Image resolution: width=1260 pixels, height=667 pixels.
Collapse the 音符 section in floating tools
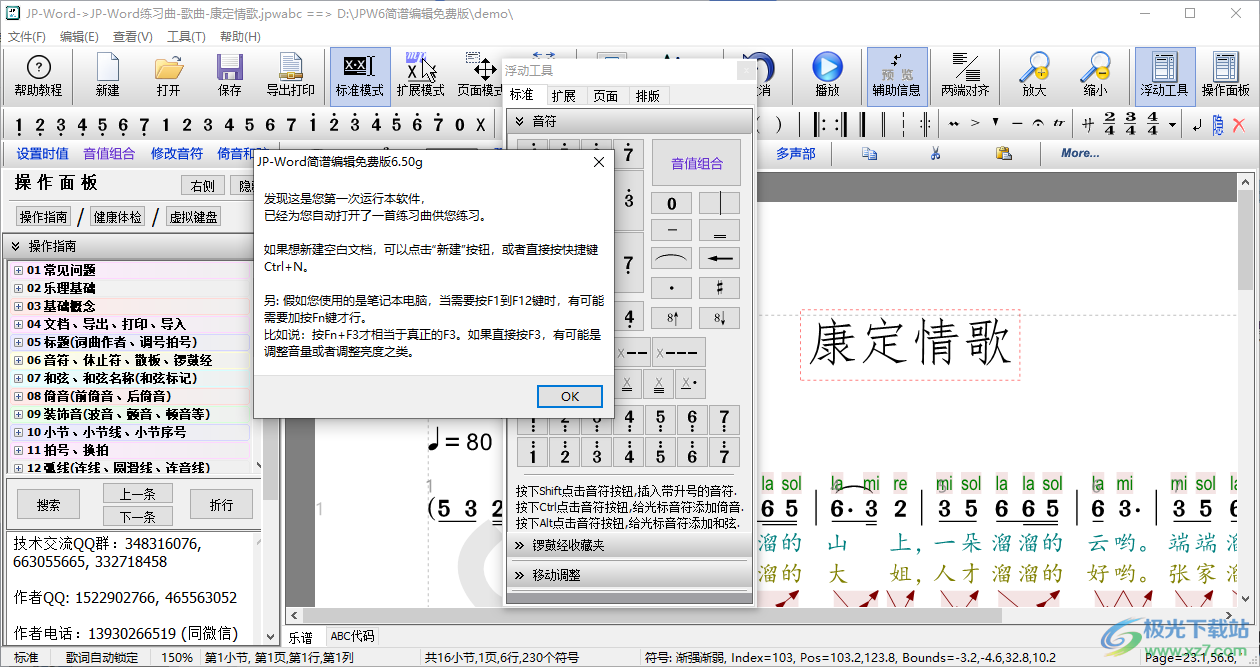[x=629, y=121]
